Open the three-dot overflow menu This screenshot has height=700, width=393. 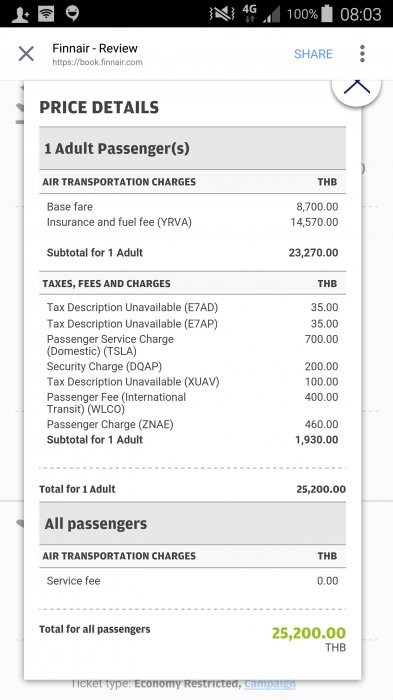click(362, 54)
